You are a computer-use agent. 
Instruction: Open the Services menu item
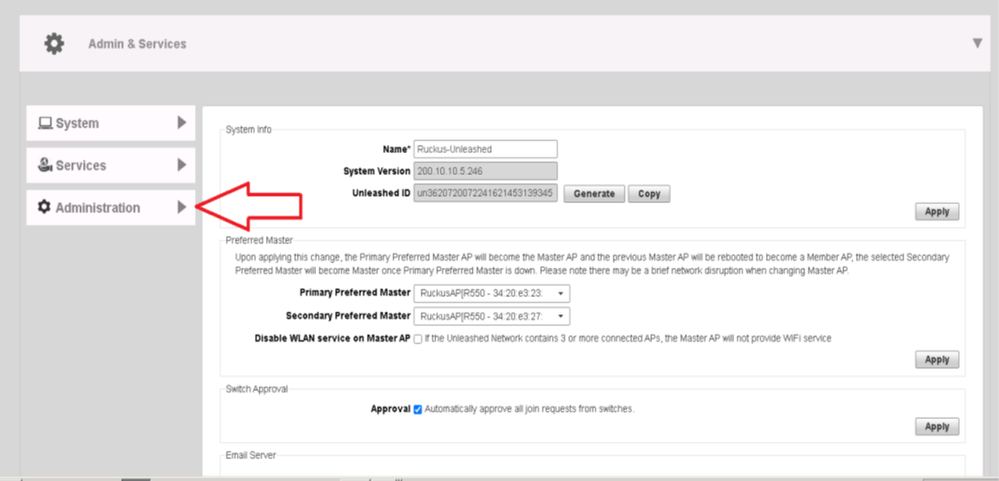[81, 165]
